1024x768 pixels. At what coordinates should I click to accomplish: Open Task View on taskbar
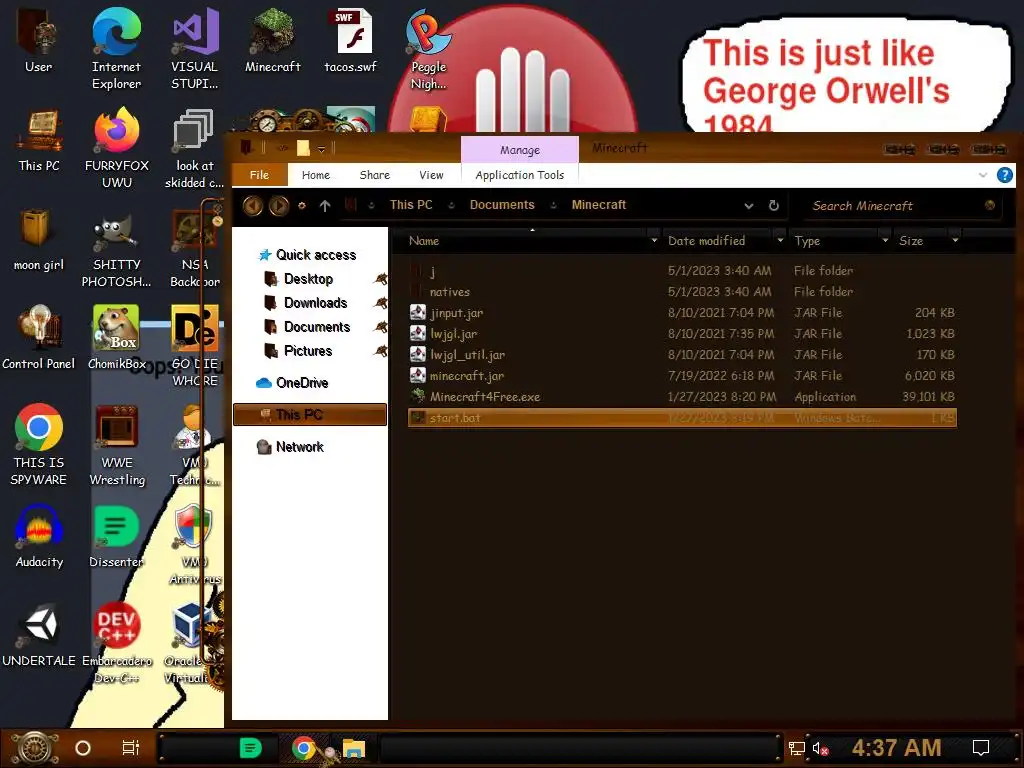pyautogui.click(x=131, y=748)
